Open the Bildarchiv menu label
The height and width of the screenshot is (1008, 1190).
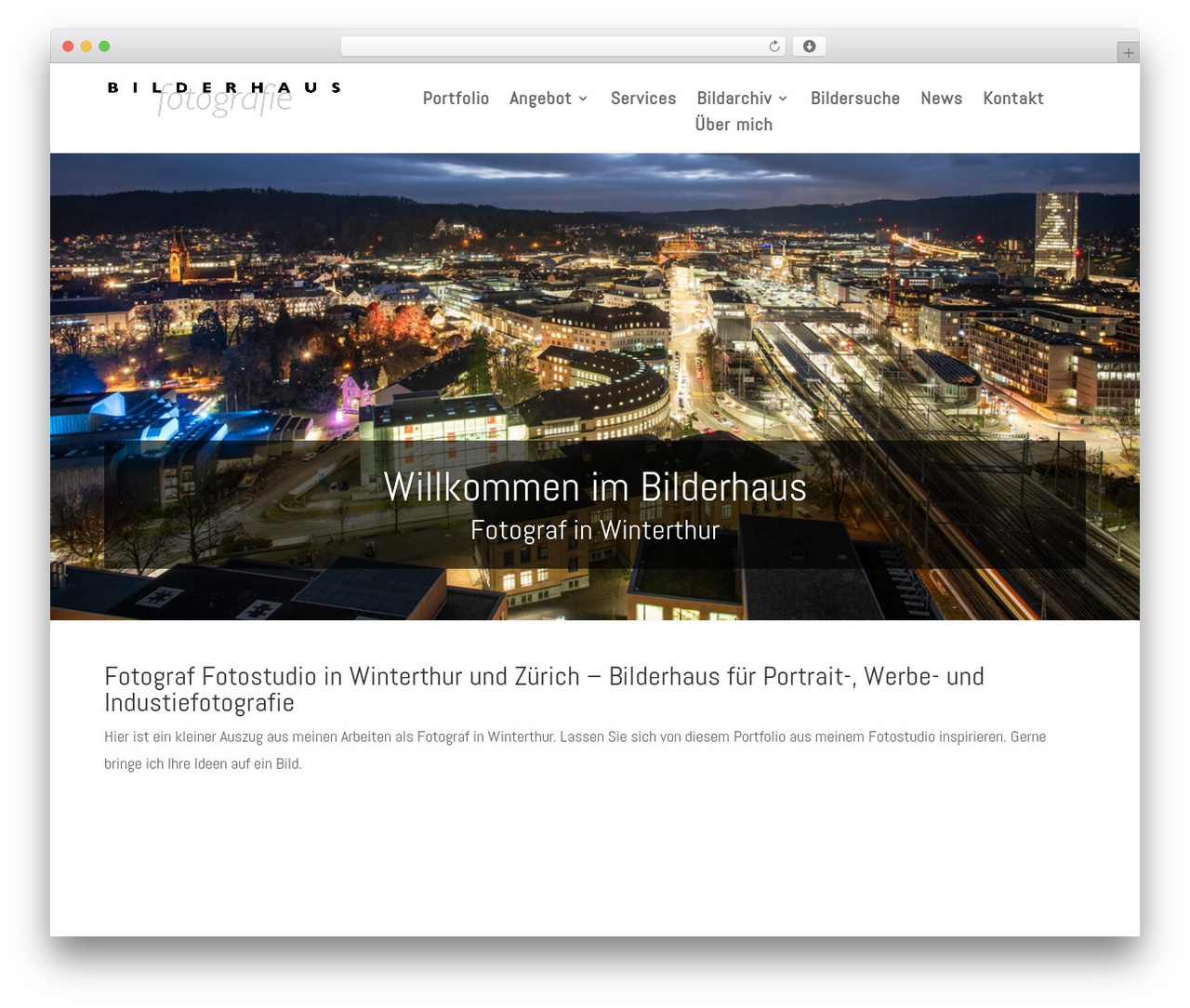(734, 99)
